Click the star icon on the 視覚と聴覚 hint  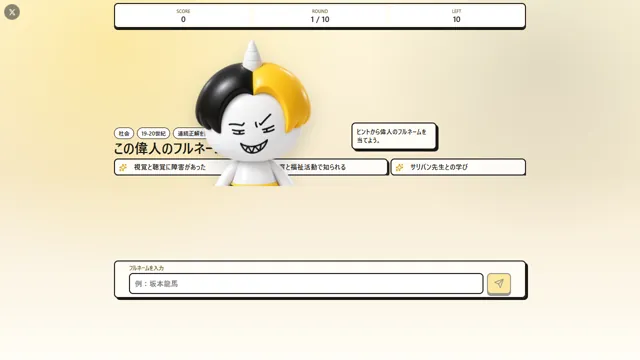123,167
